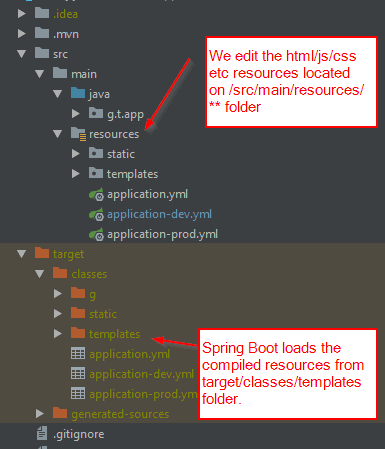Expand the templates folder under resources

(x=76, y=174)
